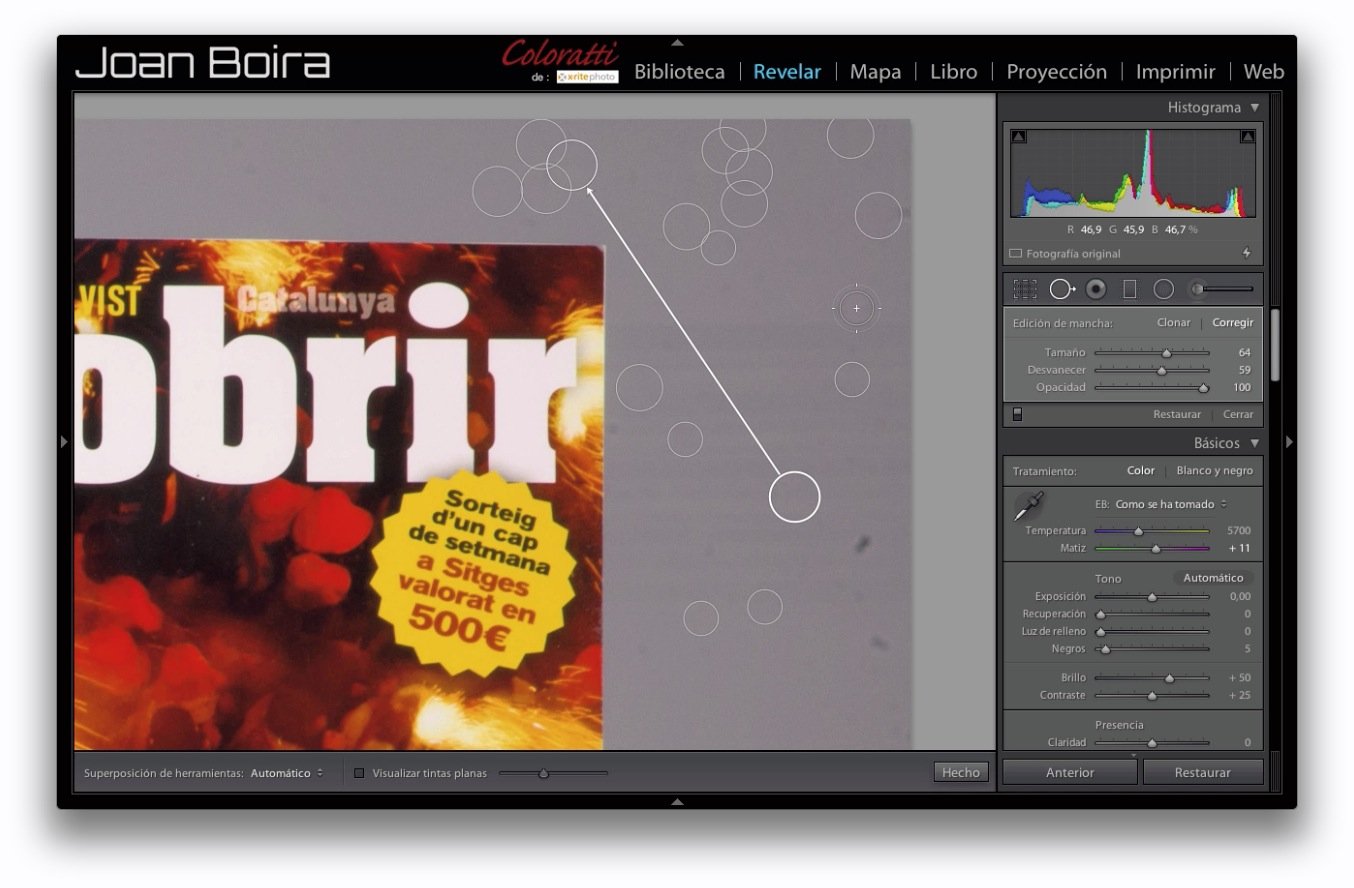This screenshot has height=888, width=1354.
Task: Open the Proyección module
Action: 1056,72
